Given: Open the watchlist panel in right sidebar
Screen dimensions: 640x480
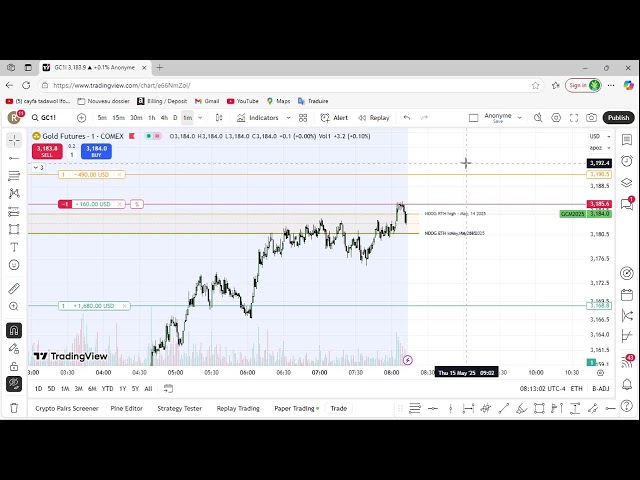Looking at the screenshot, I should click(627, 140).
